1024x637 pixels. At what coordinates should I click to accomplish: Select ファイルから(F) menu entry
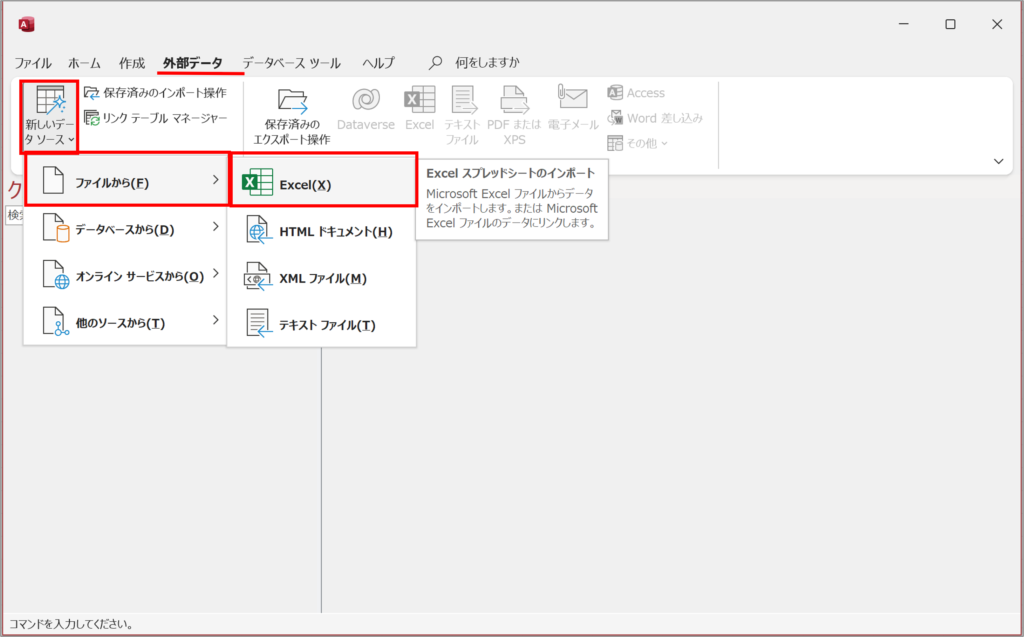coord(127,179)
